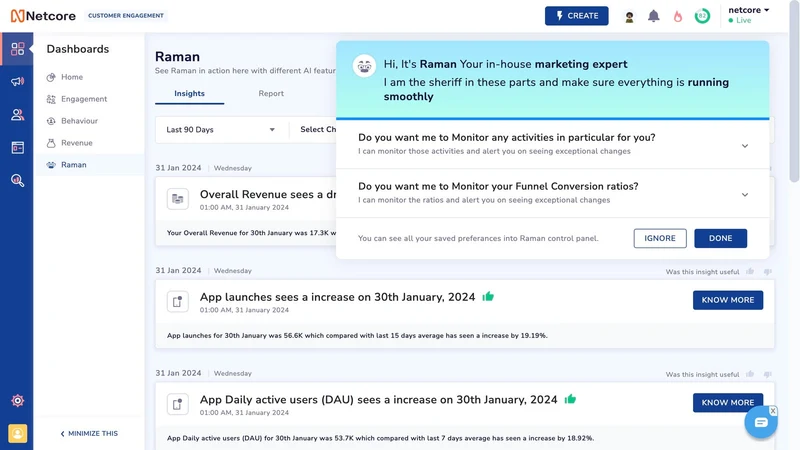Click the App launches insight icon
The image size is (800, 450).
coord(178,302)
